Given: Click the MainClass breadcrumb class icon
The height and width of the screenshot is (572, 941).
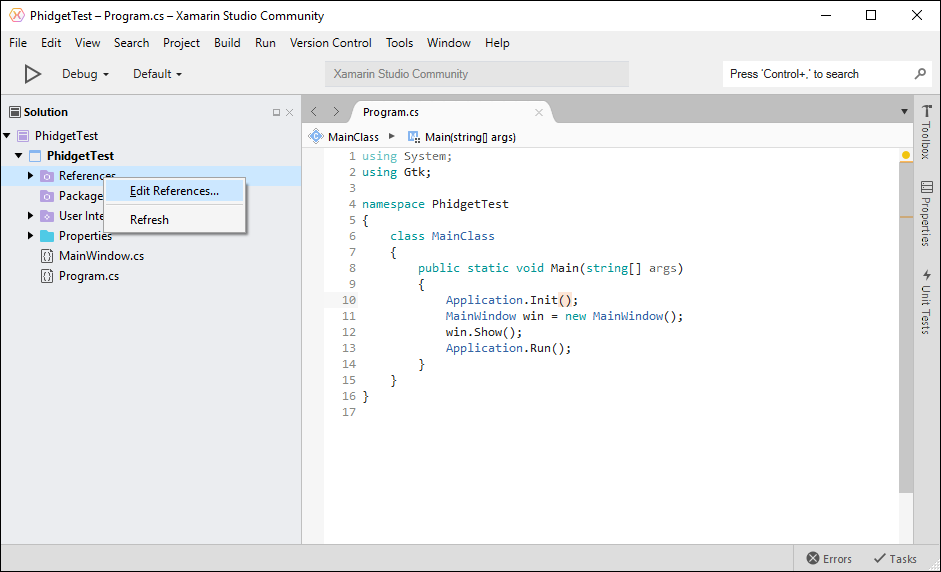Looking at the screenshot, I should [x=316, y=136].
